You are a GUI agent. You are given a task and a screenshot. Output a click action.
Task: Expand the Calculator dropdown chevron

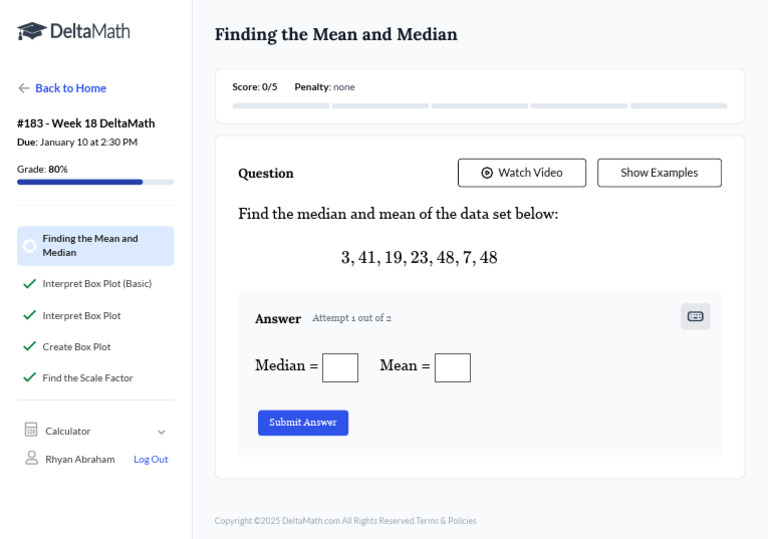pos(161,432)
